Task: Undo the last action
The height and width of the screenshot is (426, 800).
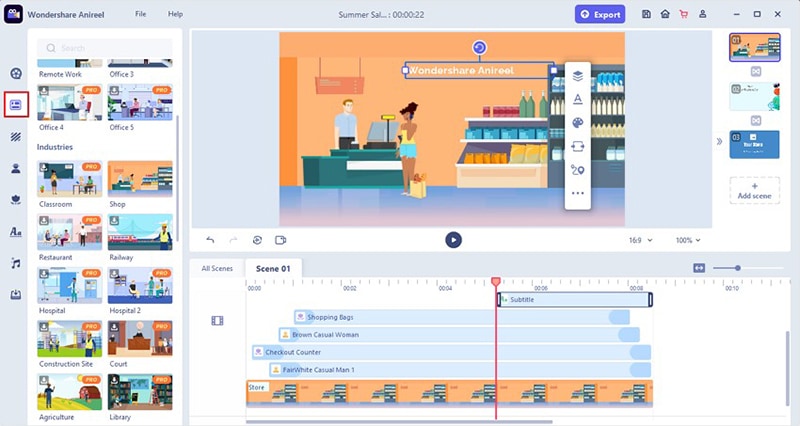Action: pos(210,240)
